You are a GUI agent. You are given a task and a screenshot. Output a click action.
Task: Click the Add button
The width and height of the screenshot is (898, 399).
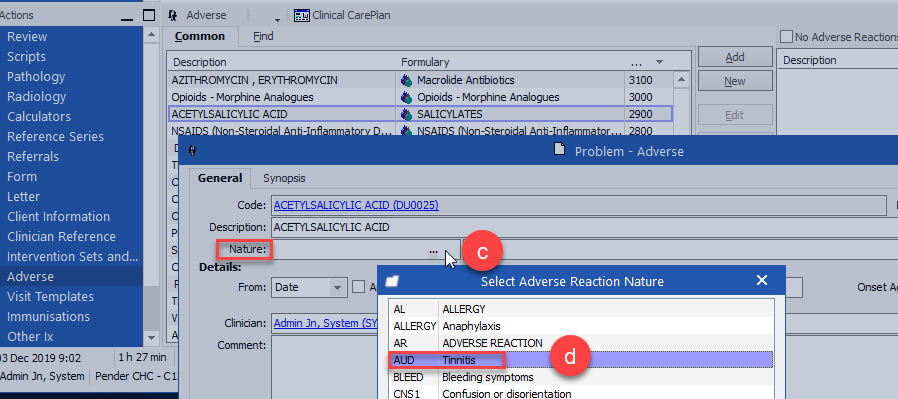(x=735, y=57)
